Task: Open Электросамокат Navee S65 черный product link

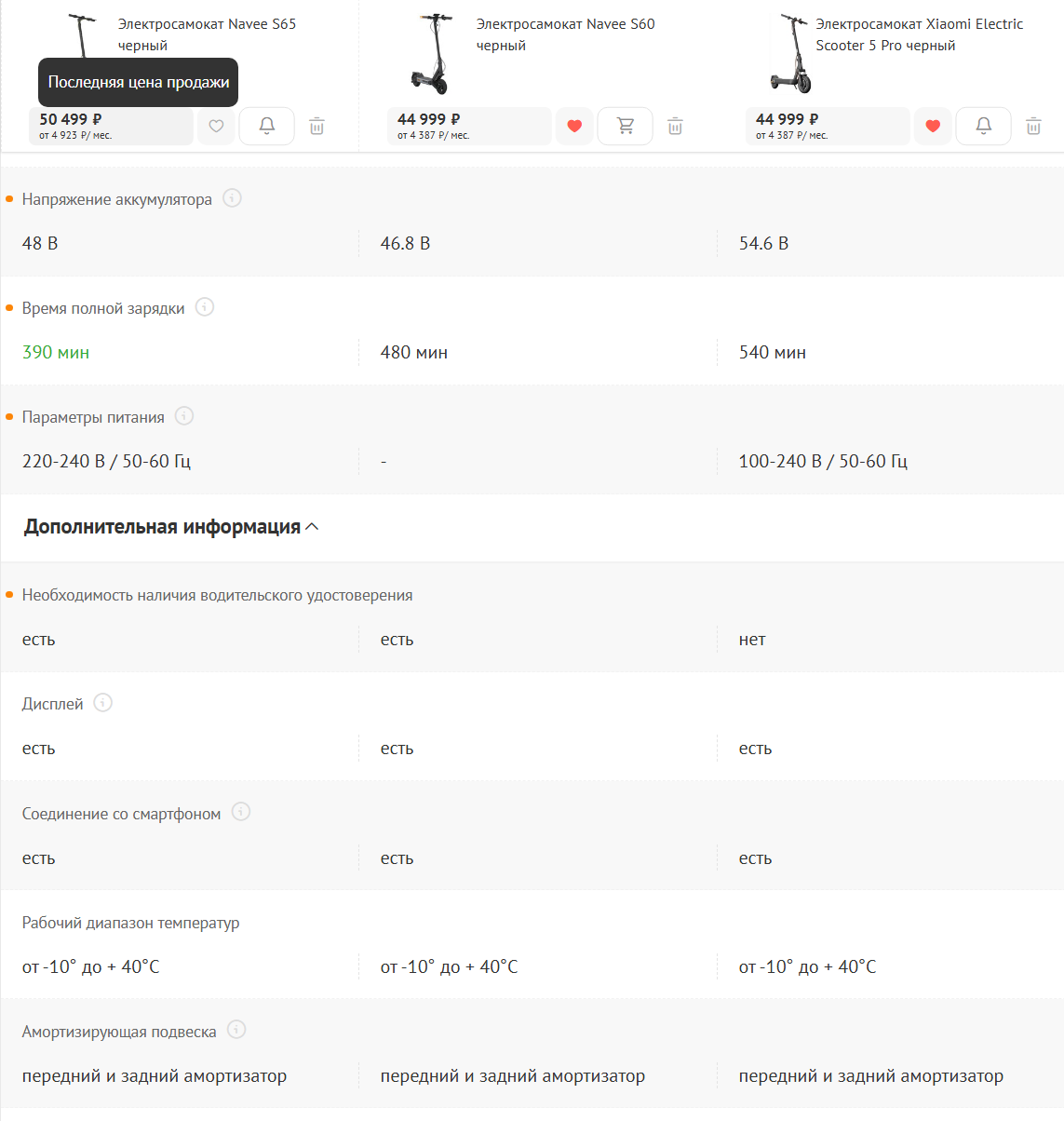Action: click(207, 34)
